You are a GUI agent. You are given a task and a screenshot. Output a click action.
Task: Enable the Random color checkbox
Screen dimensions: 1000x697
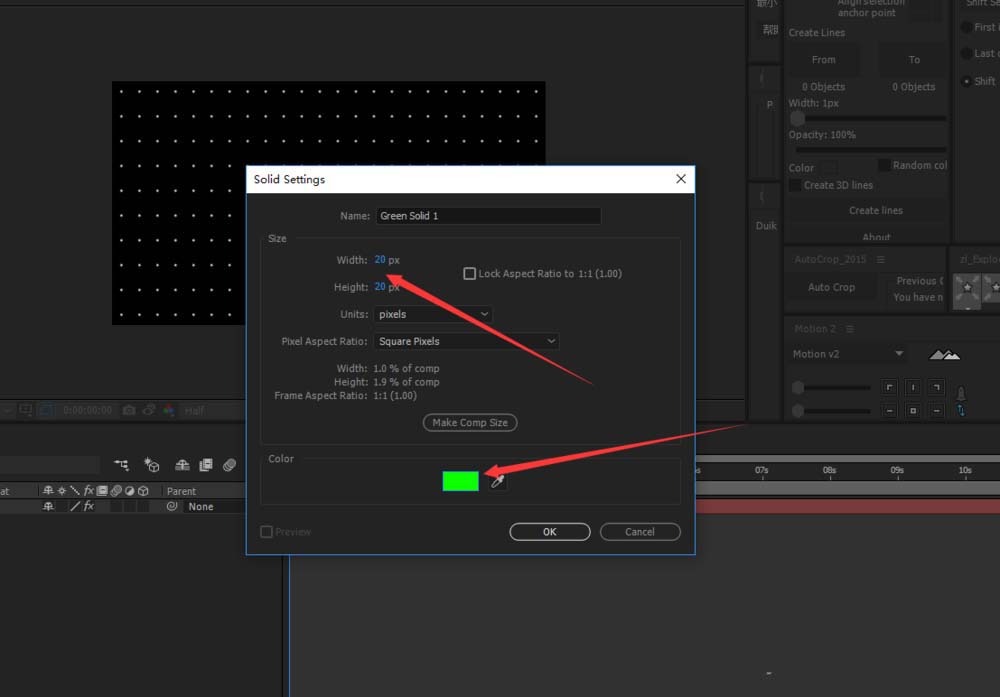tap(884, 165)
